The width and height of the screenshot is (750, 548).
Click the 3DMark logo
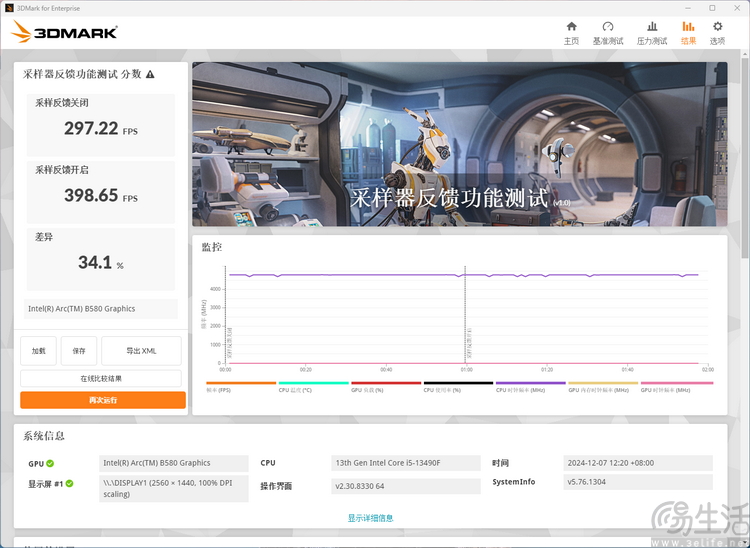[x=64, y=32]
